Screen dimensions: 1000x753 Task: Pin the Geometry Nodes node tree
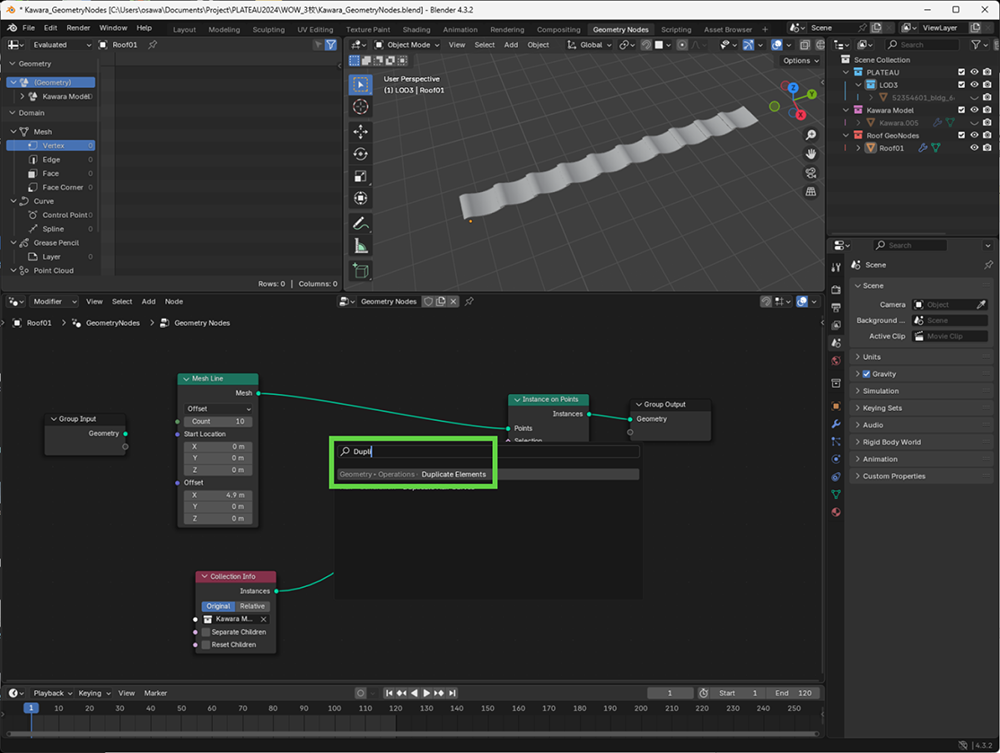click(469, 302)
